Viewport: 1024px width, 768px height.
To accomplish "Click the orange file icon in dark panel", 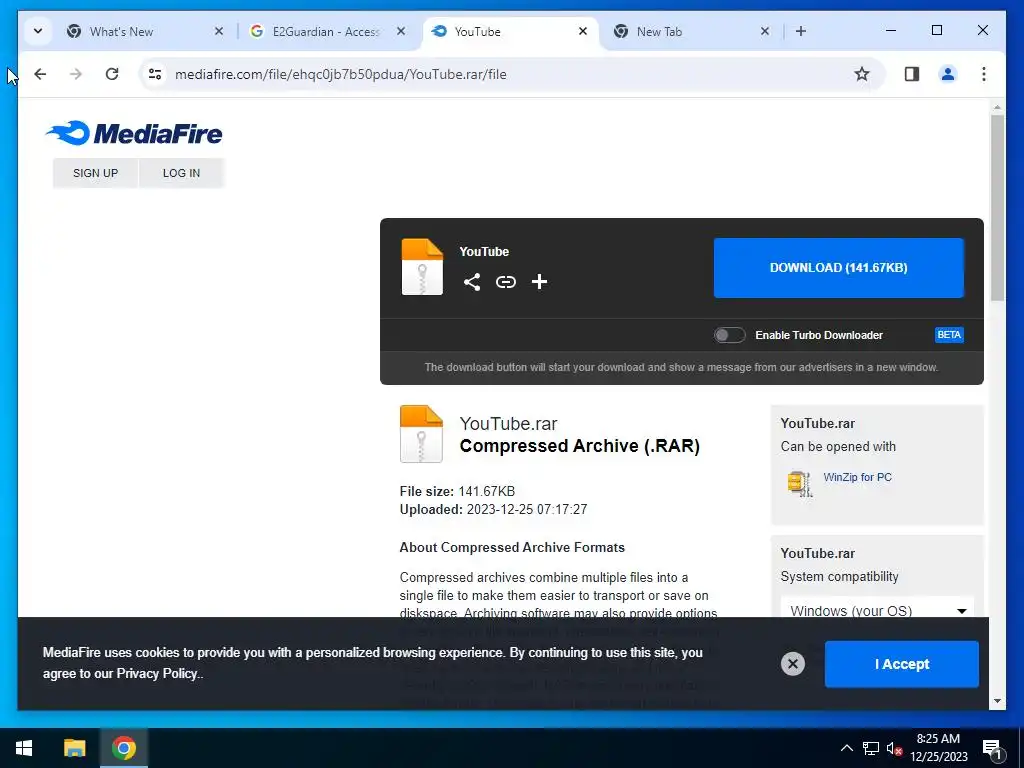I will click(x=422, y=266).
